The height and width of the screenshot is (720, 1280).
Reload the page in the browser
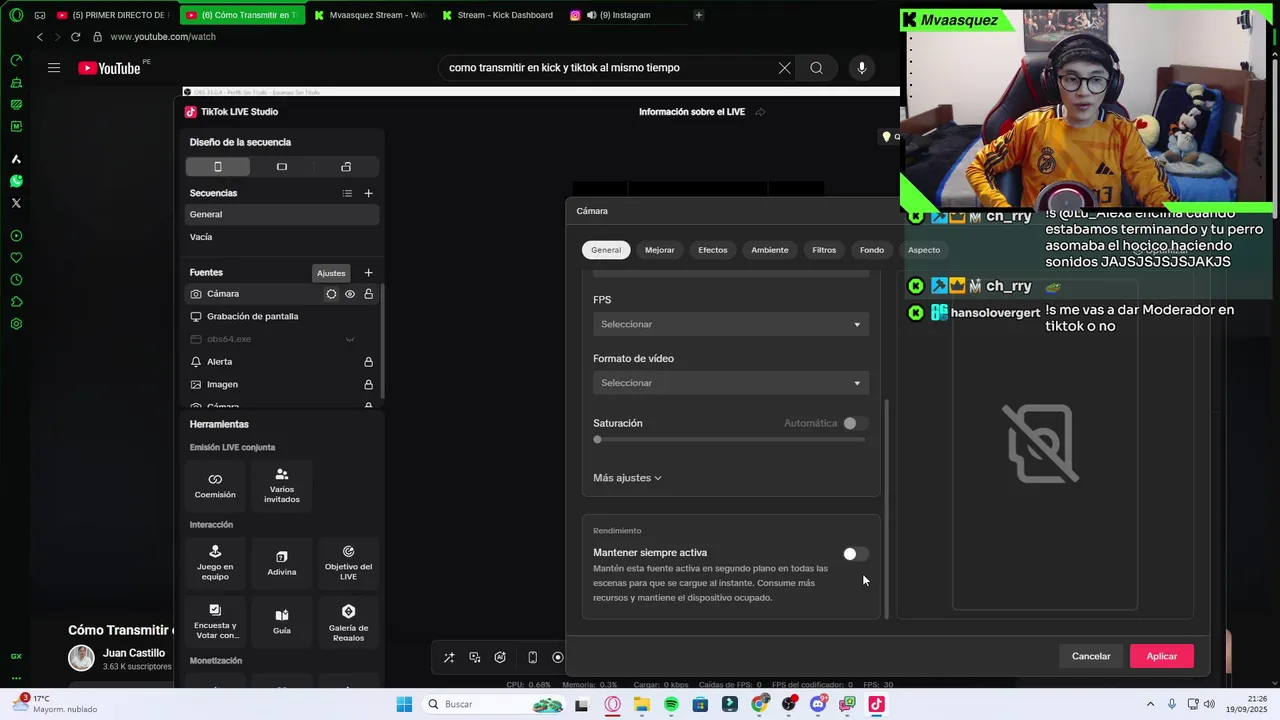point(75,37)
